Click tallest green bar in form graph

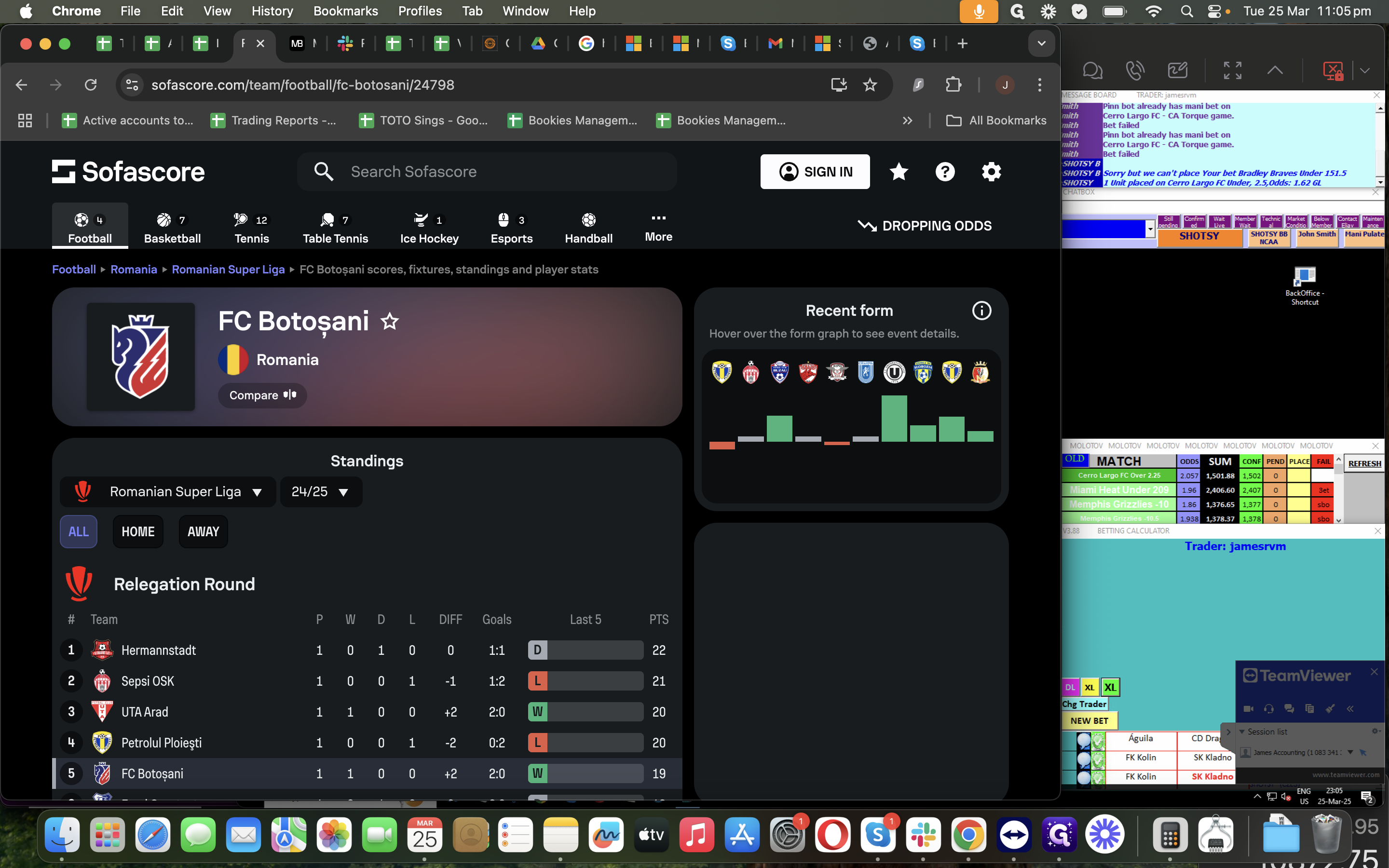click(x=894, y=419)
